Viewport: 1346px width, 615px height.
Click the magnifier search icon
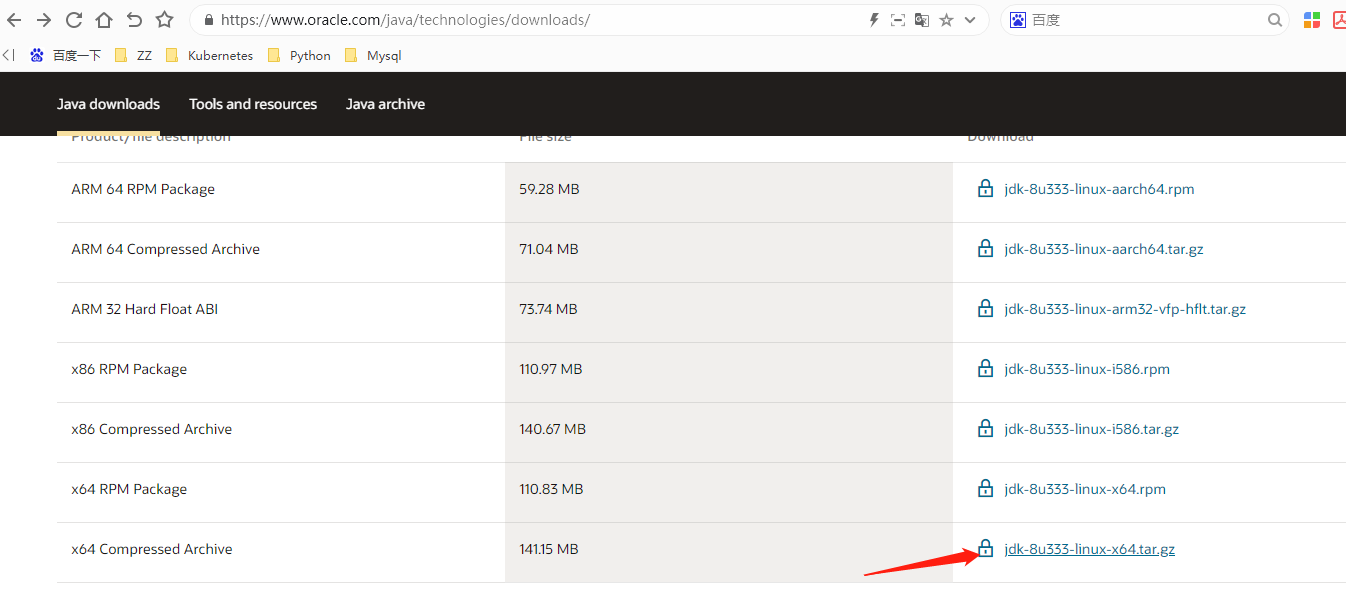(x=1275, y=20)
